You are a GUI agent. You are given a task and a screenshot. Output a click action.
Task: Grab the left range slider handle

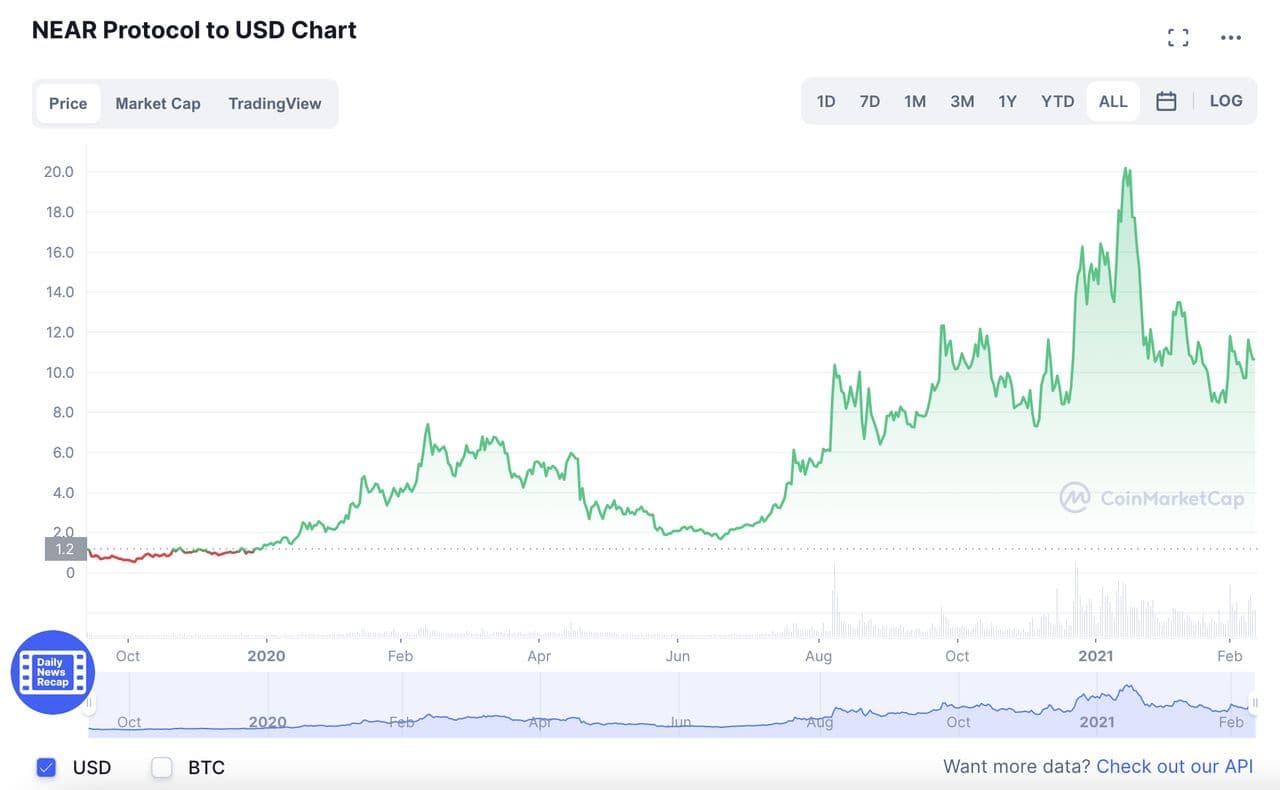(89, 704)
